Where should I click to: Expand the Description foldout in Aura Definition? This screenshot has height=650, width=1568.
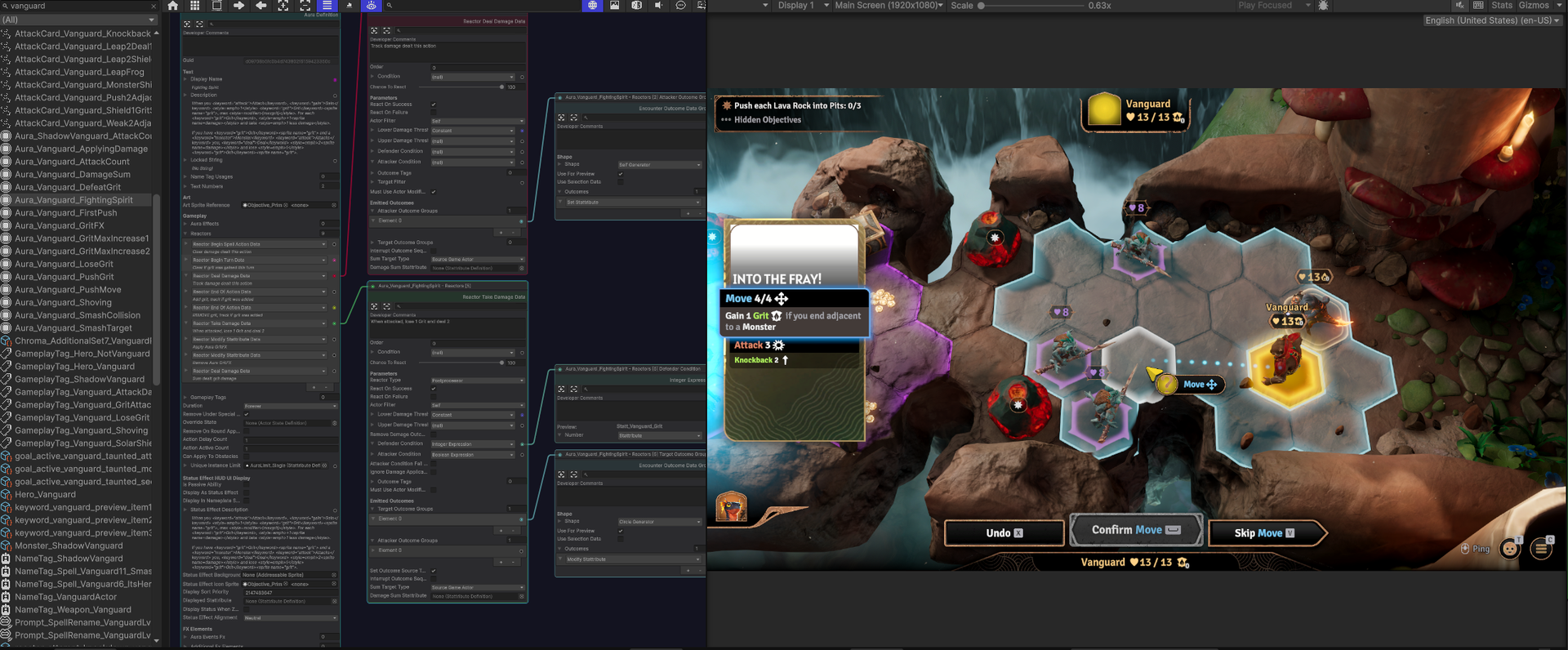click(x=185, y=96)
